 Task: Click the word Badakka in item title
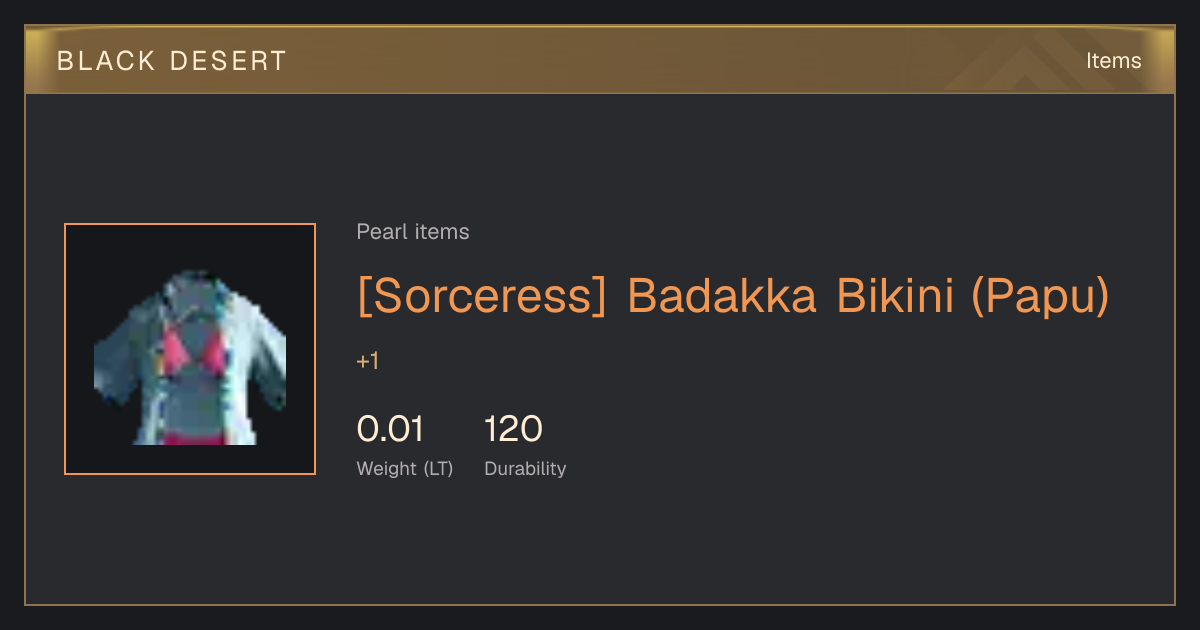coord(723,295)
